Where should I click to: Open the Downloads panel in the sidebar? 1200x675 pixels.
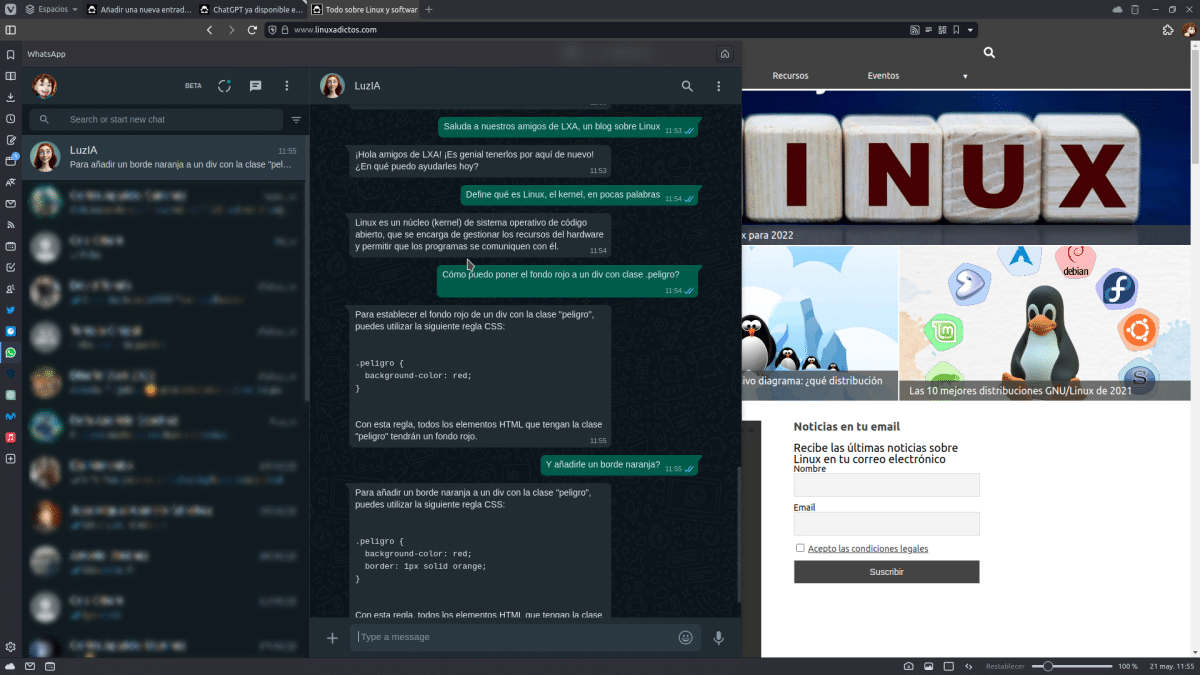10,98
